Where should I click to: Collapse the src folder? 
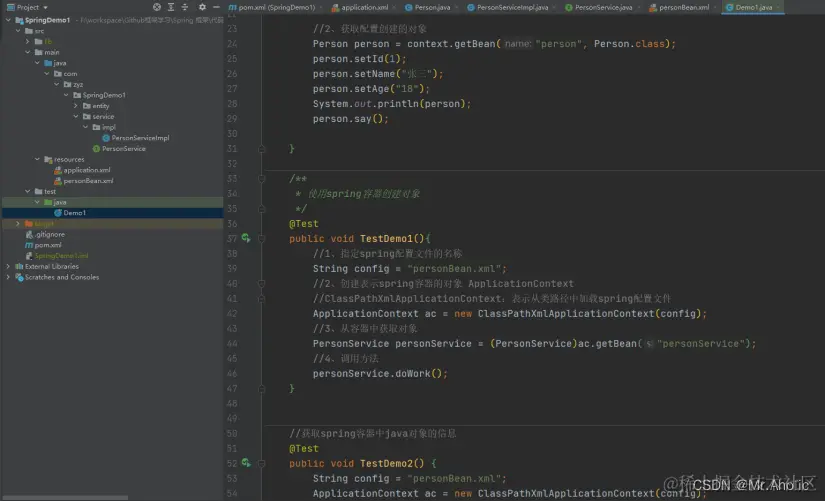(18, 31)
